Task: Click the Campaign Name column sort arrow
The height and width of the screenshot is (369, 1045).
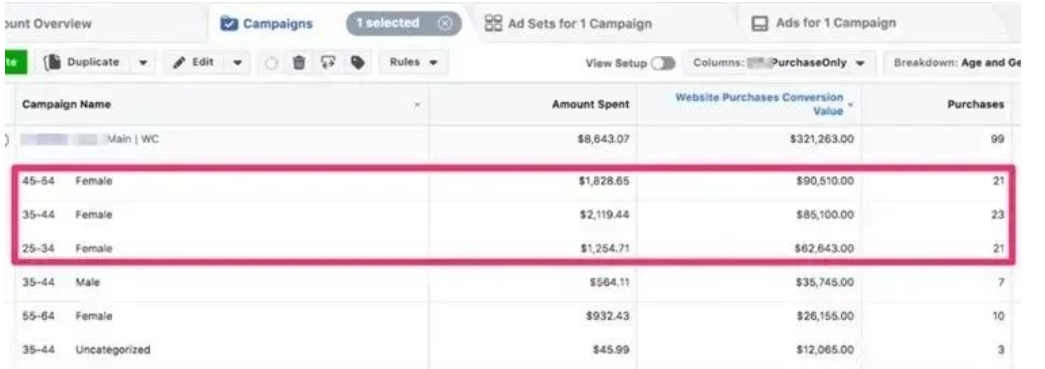Action: pos(417,105)
